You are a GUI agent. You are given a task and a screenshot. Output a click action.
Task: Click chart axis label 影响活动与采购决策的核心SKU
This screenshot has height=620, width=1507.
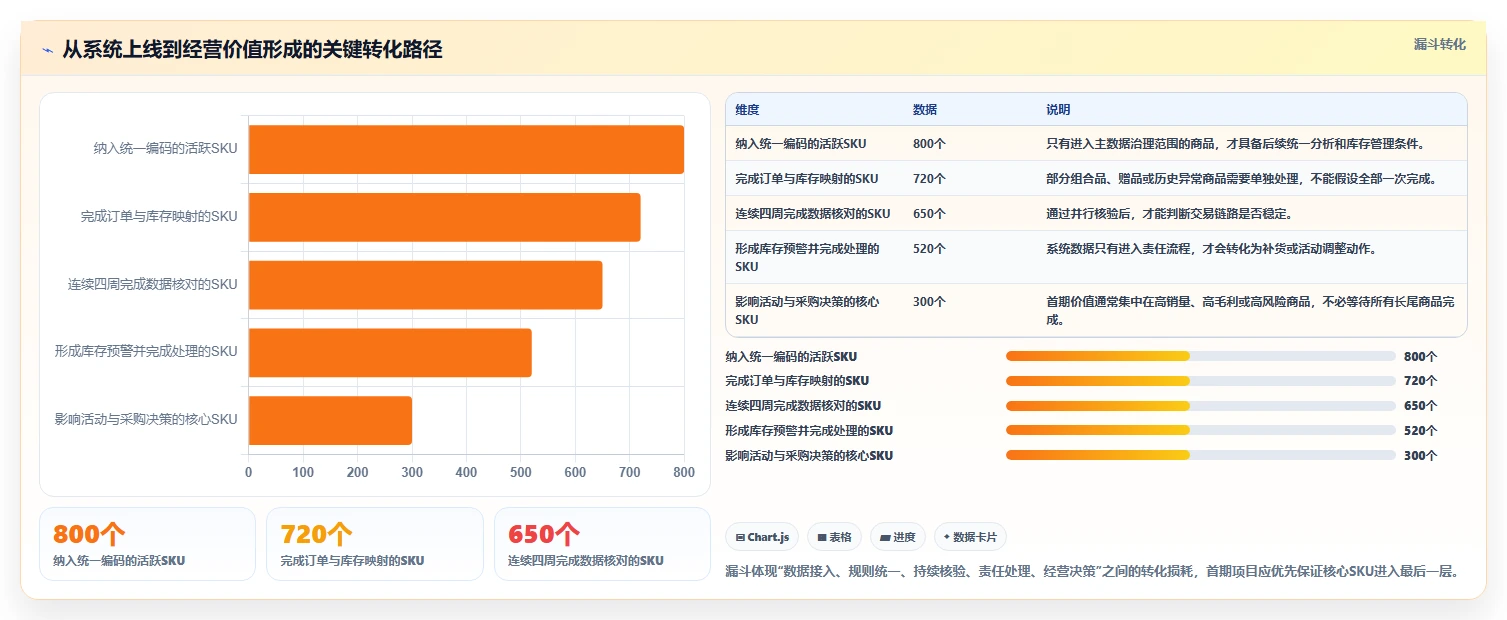(147, 420)
